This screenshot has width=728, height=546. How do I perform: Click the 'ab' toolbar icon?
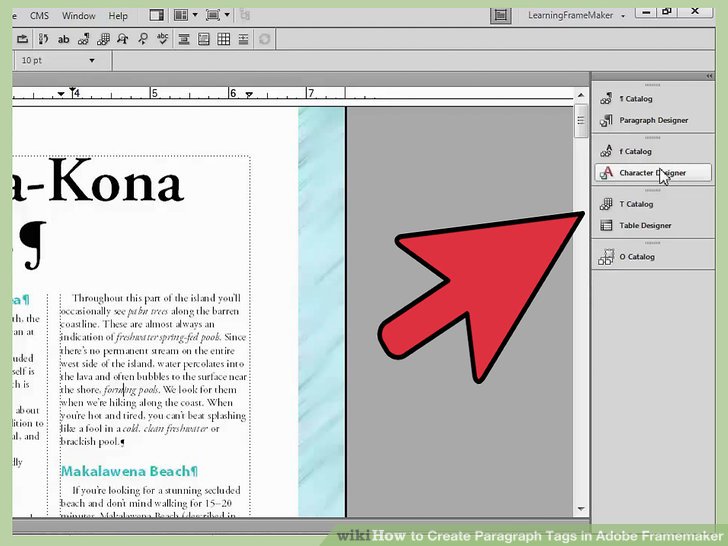(x=64, y=39)
